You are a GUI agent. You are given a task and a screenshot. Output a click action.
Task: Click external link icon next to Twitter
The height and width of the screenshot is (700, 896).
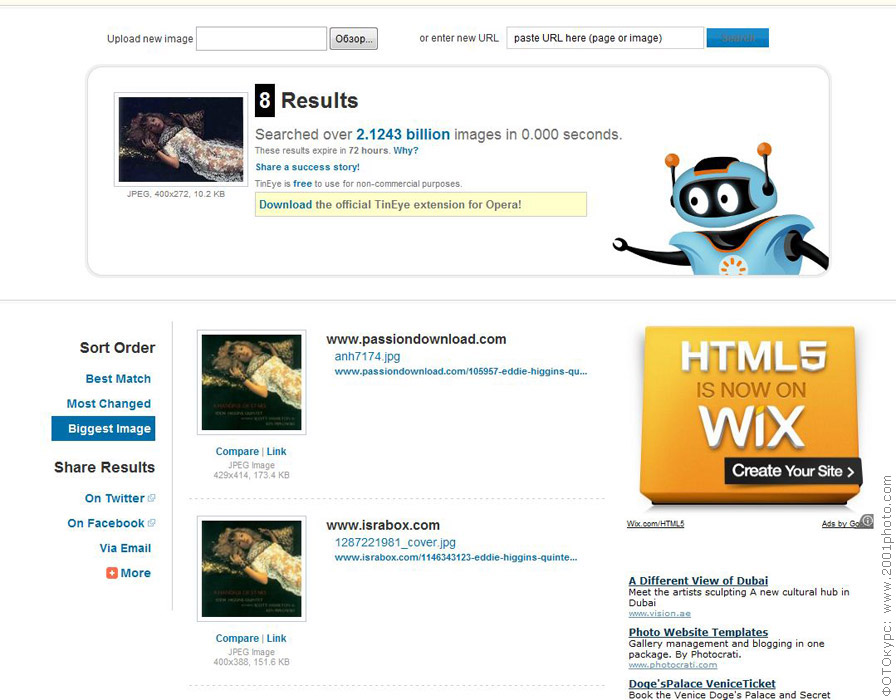pyautogui.click(x=151, y=498)
